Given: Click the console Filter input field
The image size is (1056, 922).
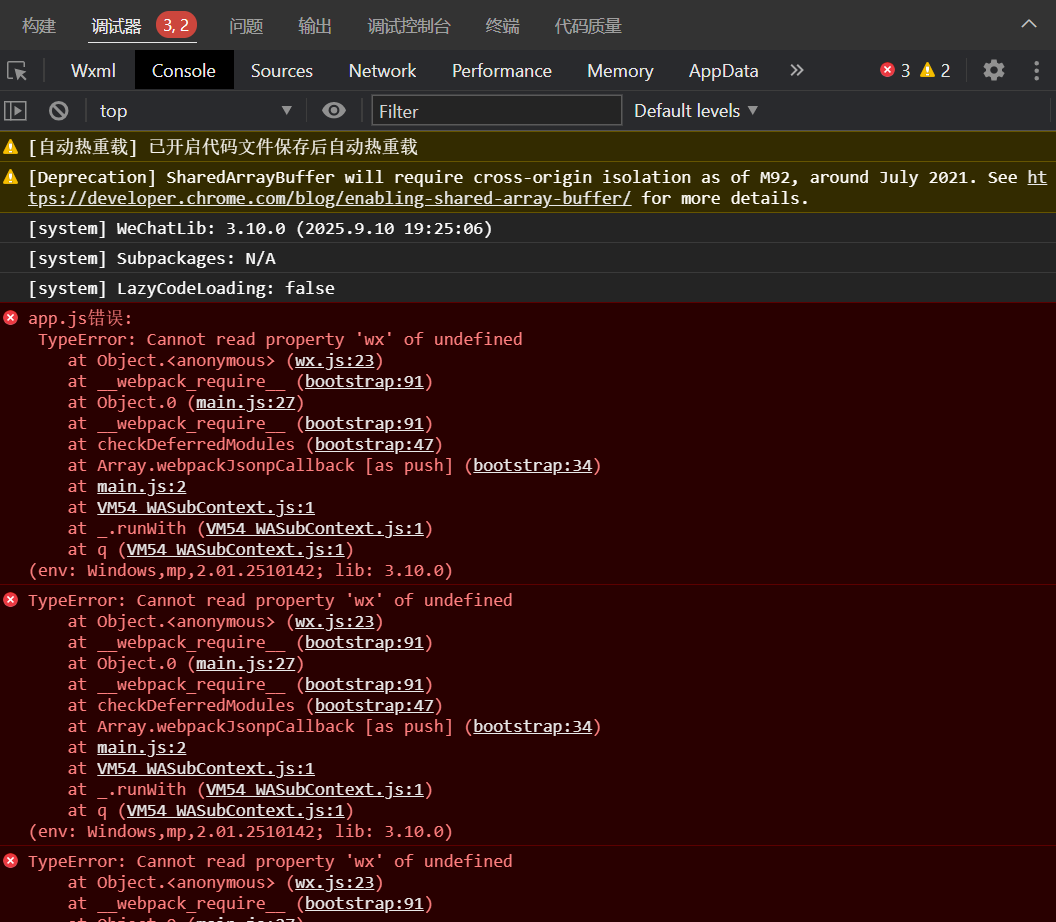Looking at the screenshot, I should pos(496,111).
